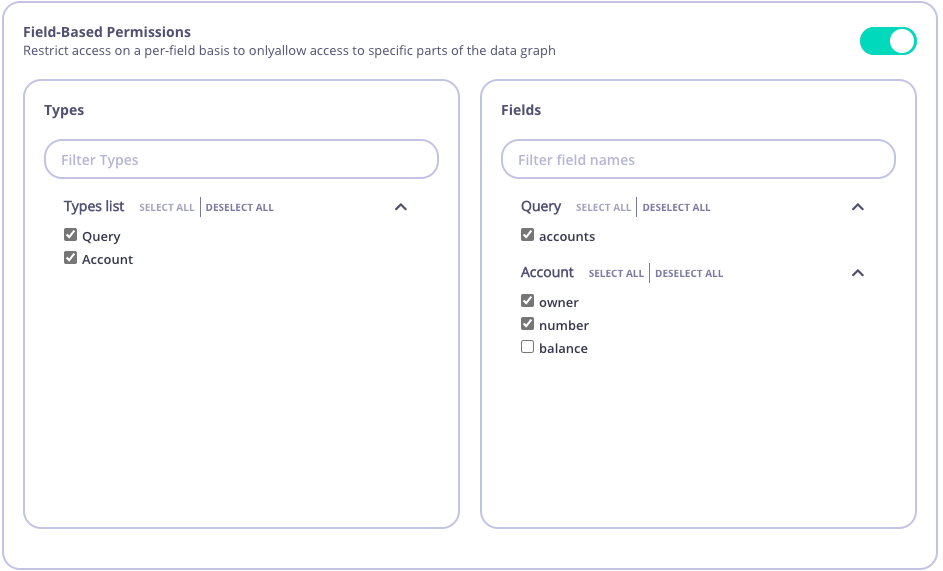Viewport: 943px width, 571px height.
Task: Collapse the Query fields section
Action: point(857,207)
